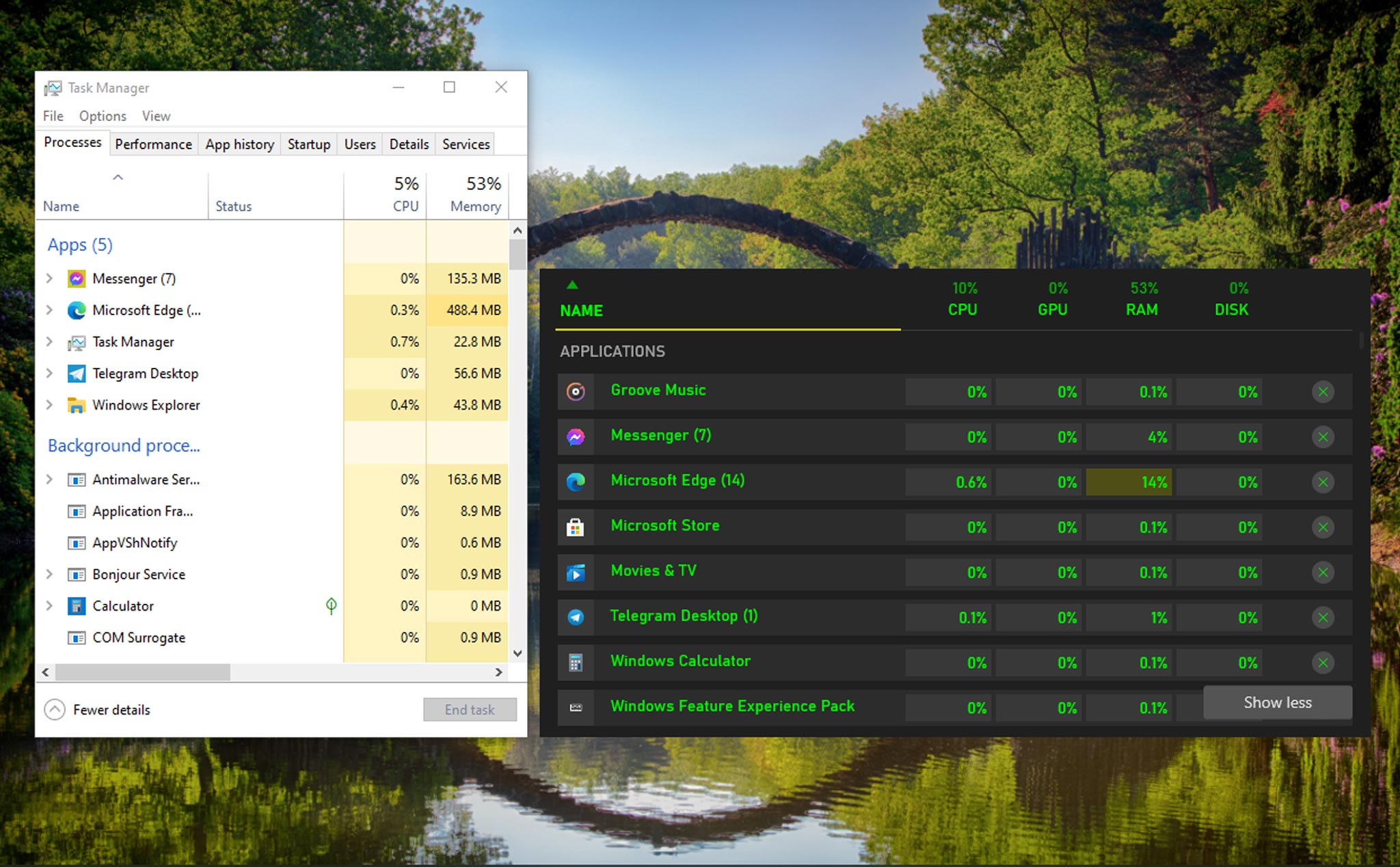Open the Options menu in Task Manager
The height and width of the screenshot is (867, 1400).
point(103,116)
